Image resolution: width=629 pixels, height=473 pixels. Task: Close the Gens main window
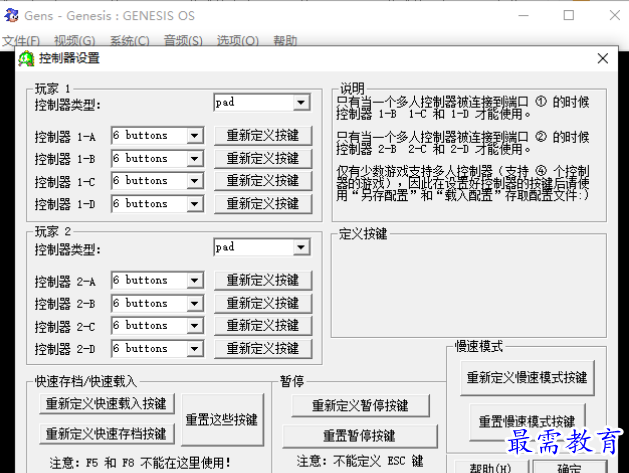point(615,15)
